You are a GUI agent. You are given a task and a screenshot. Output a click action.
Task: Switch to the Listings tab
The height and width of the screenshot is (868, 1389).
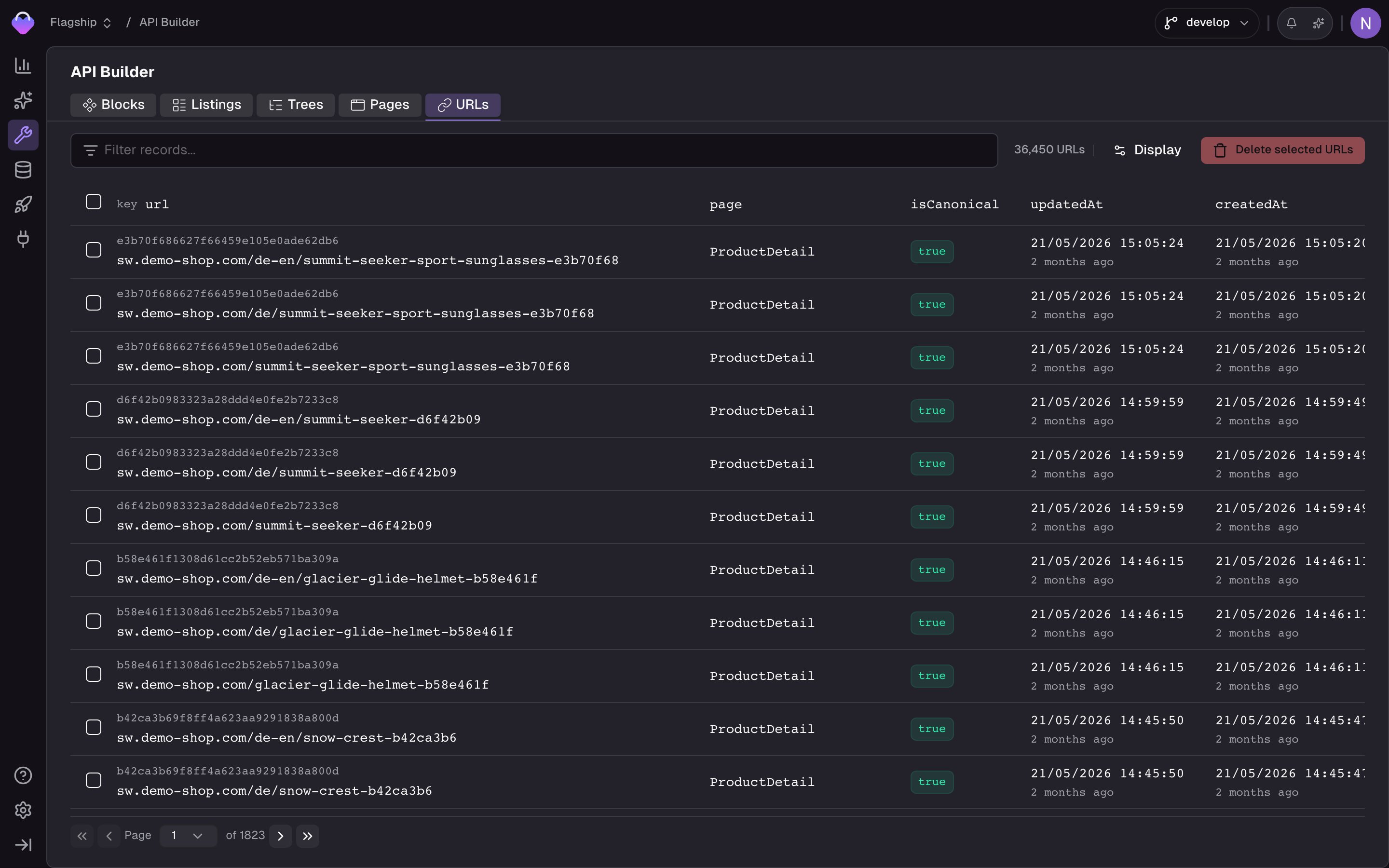[206, 105]
